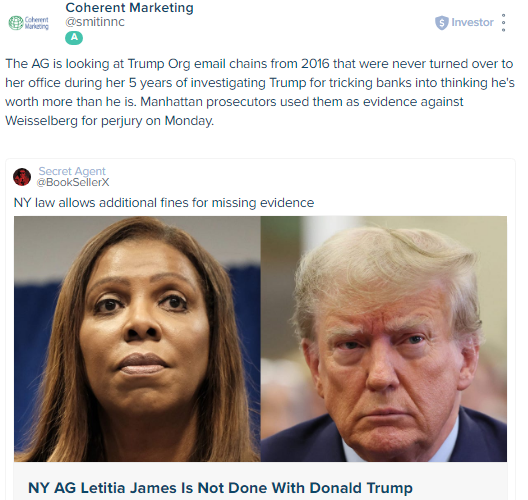Click the green A badge under the handle
The width and height of the screenshot is (528, 500).
74,38
